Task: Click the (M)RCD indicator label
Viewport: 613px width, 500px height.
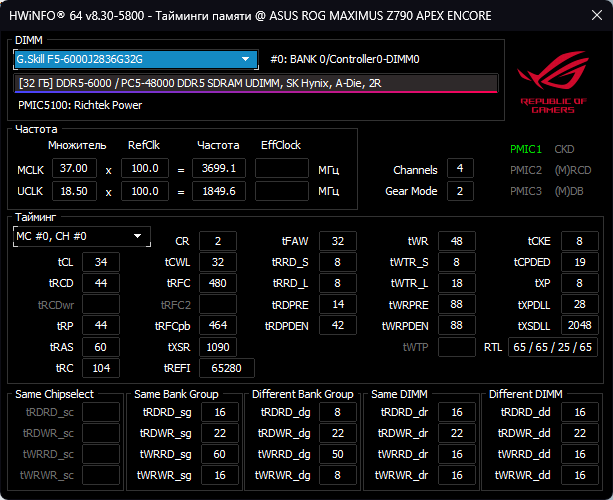Action: pyautogui.click(x=573, y=170)
